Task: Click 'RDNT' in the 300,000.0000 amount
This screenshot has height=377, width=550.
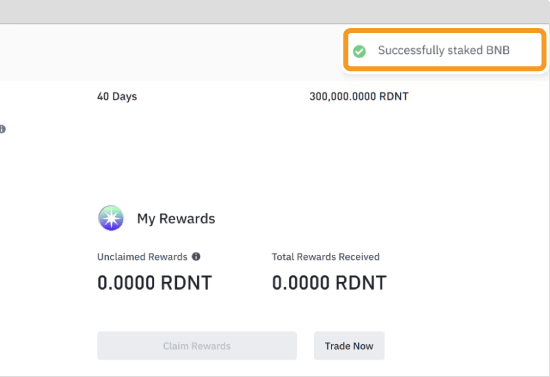Action: coord(393,96)
